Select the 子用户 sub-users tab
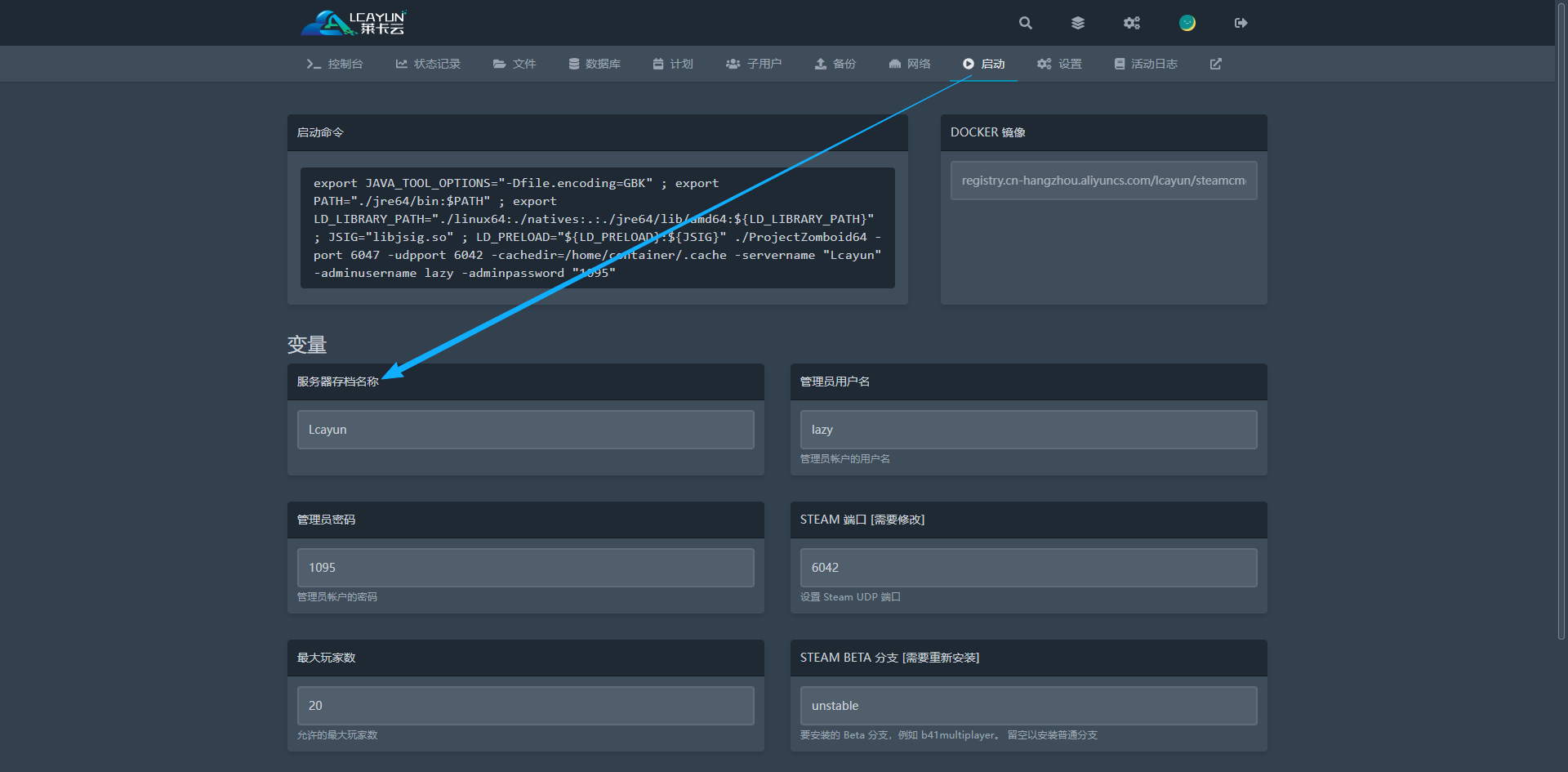1568x772 pixels. pos(754,64)
